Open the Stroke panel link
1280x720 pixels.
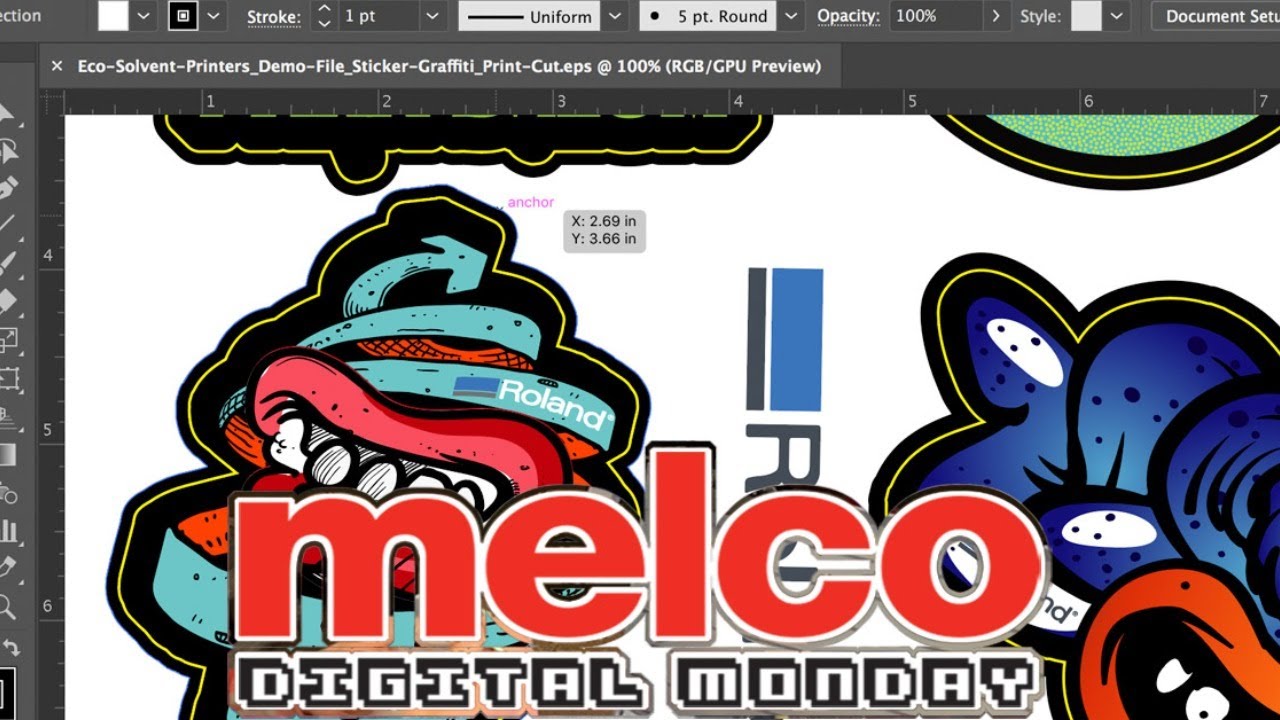[274, 17]
